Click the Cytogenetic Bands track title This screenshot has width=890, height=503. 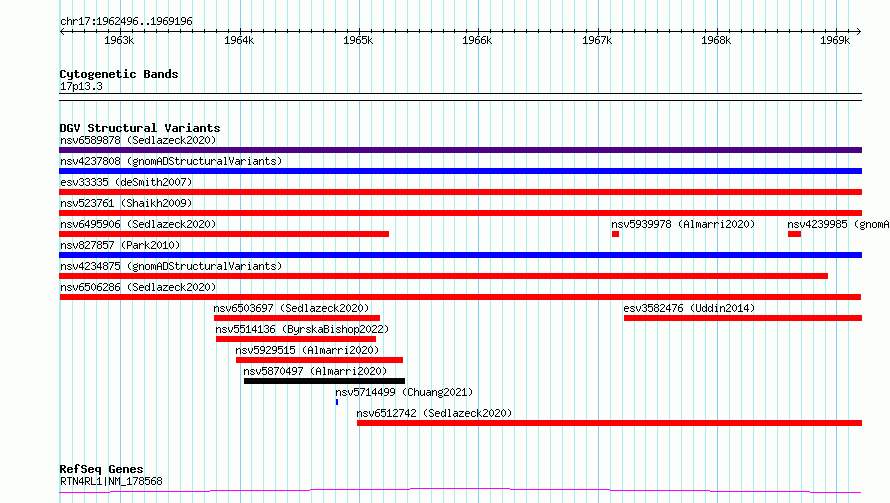point(119,74)
